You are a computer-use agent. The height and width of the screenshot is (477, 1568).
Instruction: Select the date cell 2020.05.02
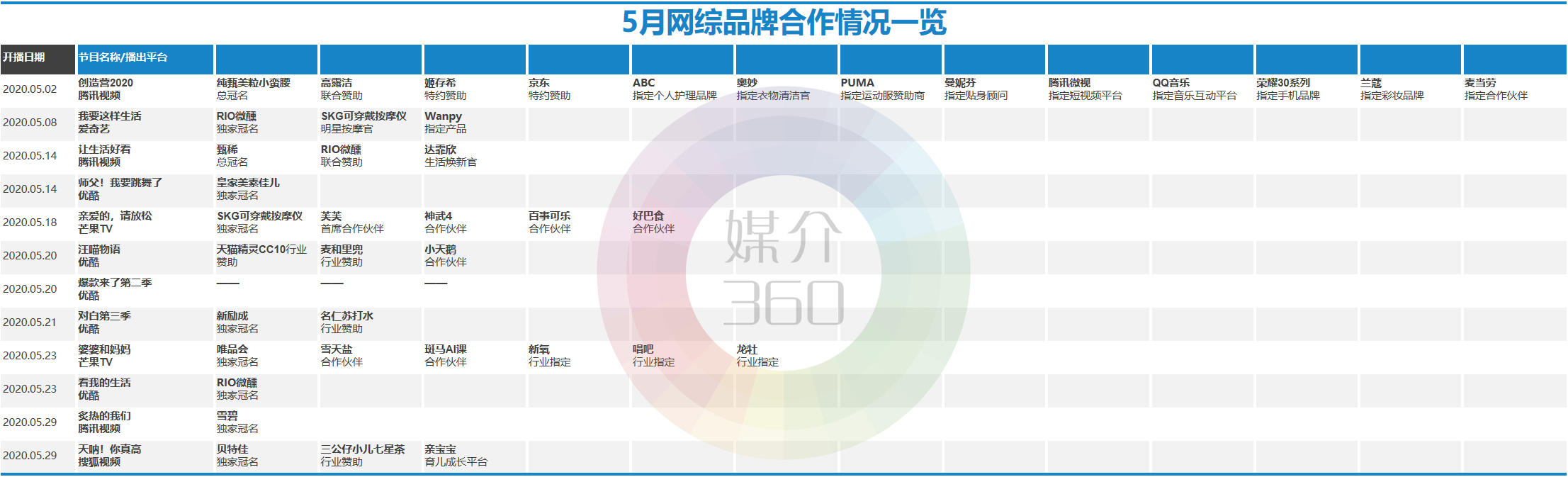pos(38,89)
